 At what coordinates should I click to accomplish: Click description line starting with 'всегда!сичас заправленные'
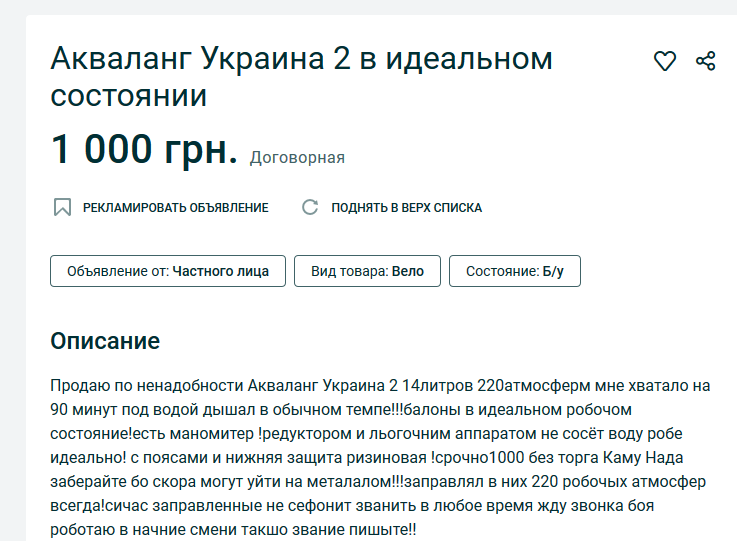(370, 506)
